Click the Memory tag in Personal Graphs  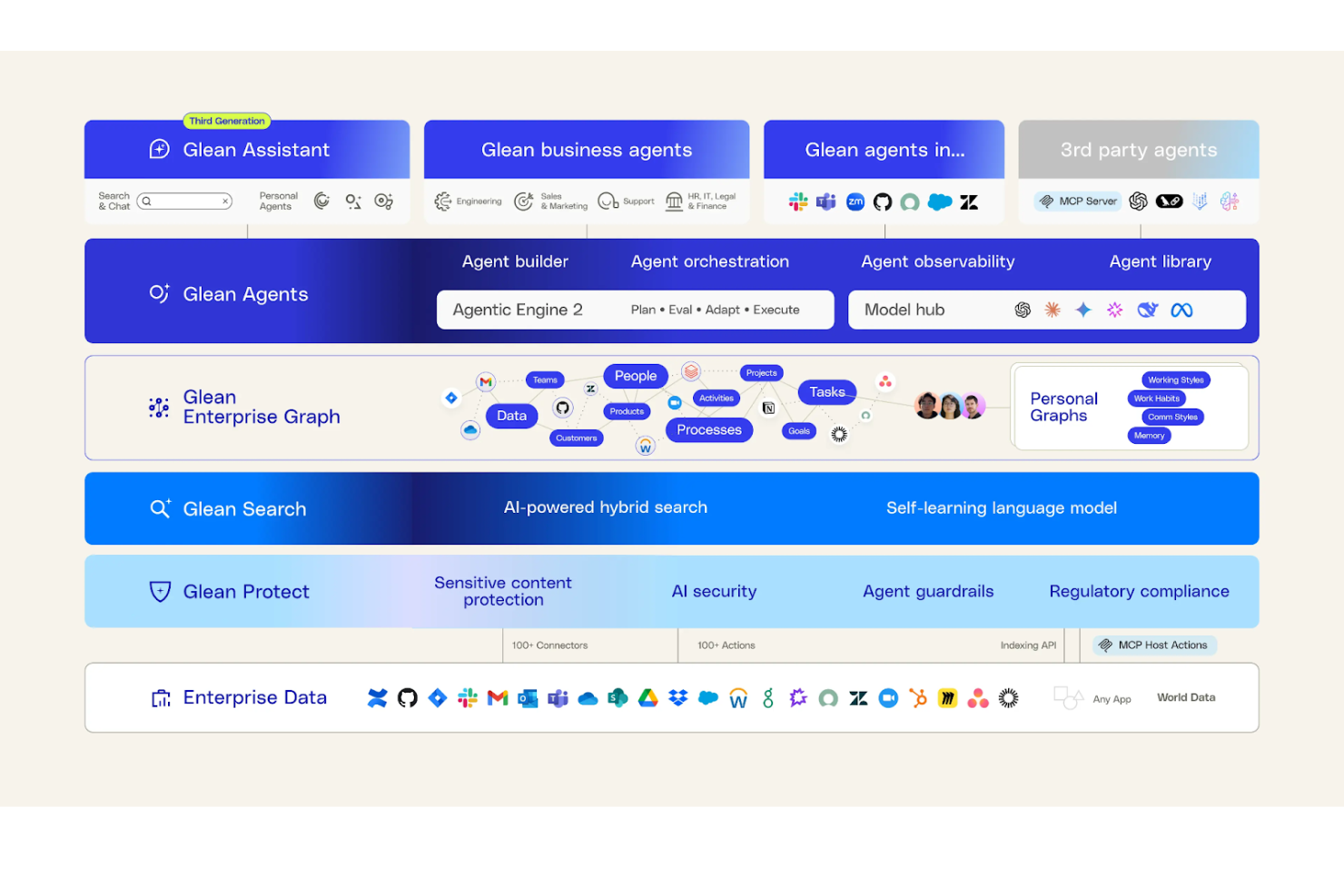pyautogui.click(x=1149, y=436)
